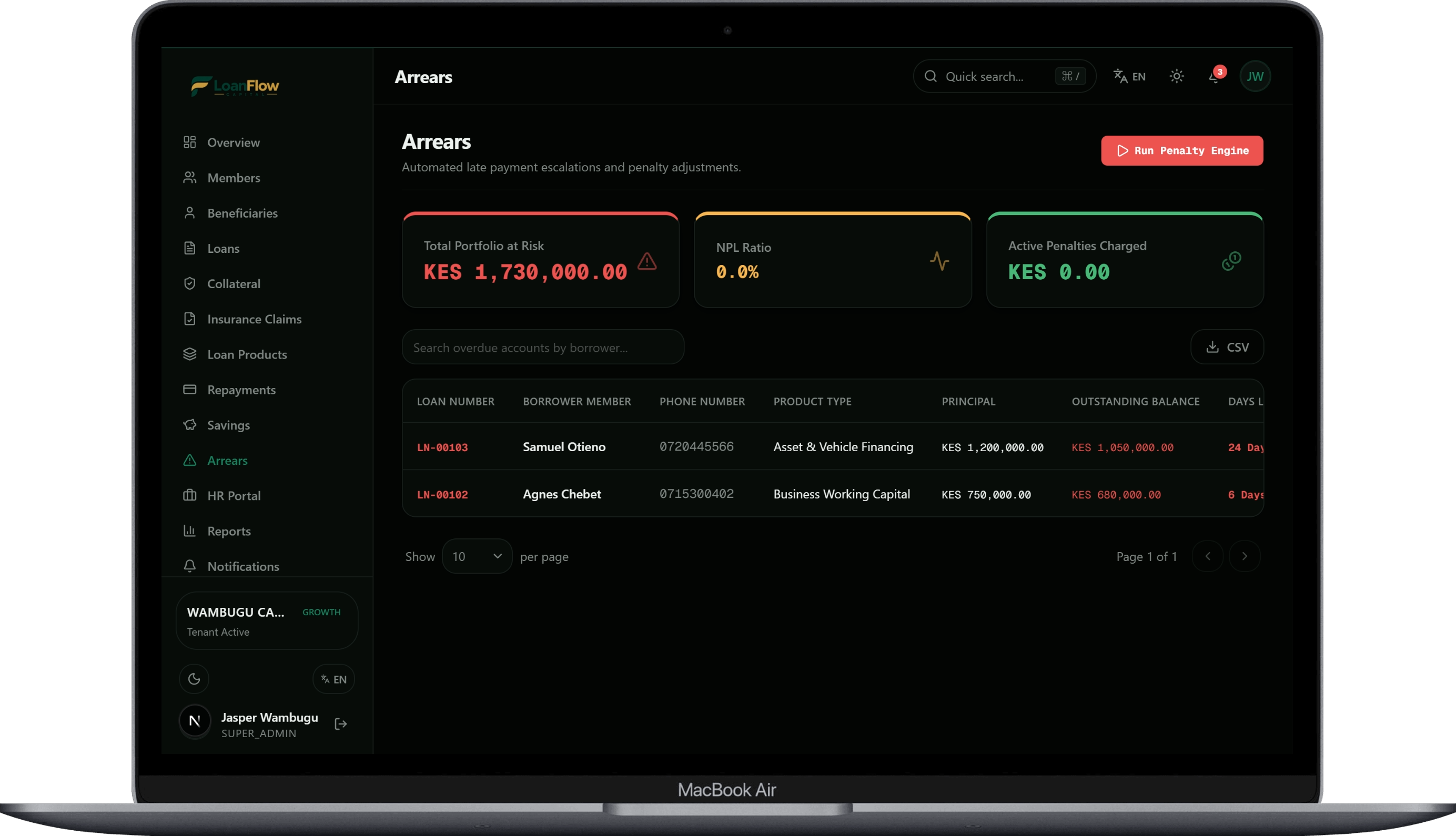The image size is (1456, 836).
Task: Click the activity pulse icon on NPL Ratio card
Action: 939,261
